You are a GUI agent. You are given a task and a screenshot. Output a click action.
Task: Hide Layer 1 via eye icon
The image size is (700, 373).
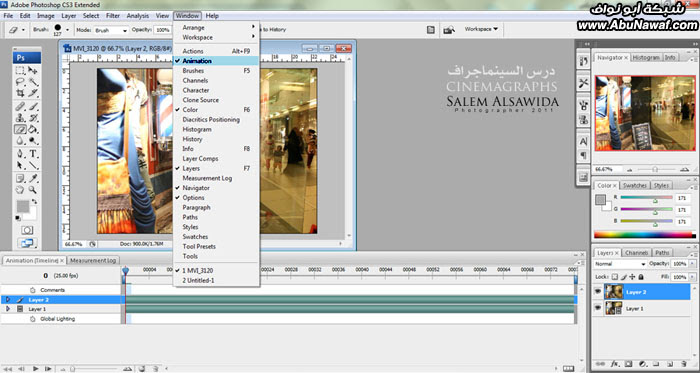coord(598,308)
